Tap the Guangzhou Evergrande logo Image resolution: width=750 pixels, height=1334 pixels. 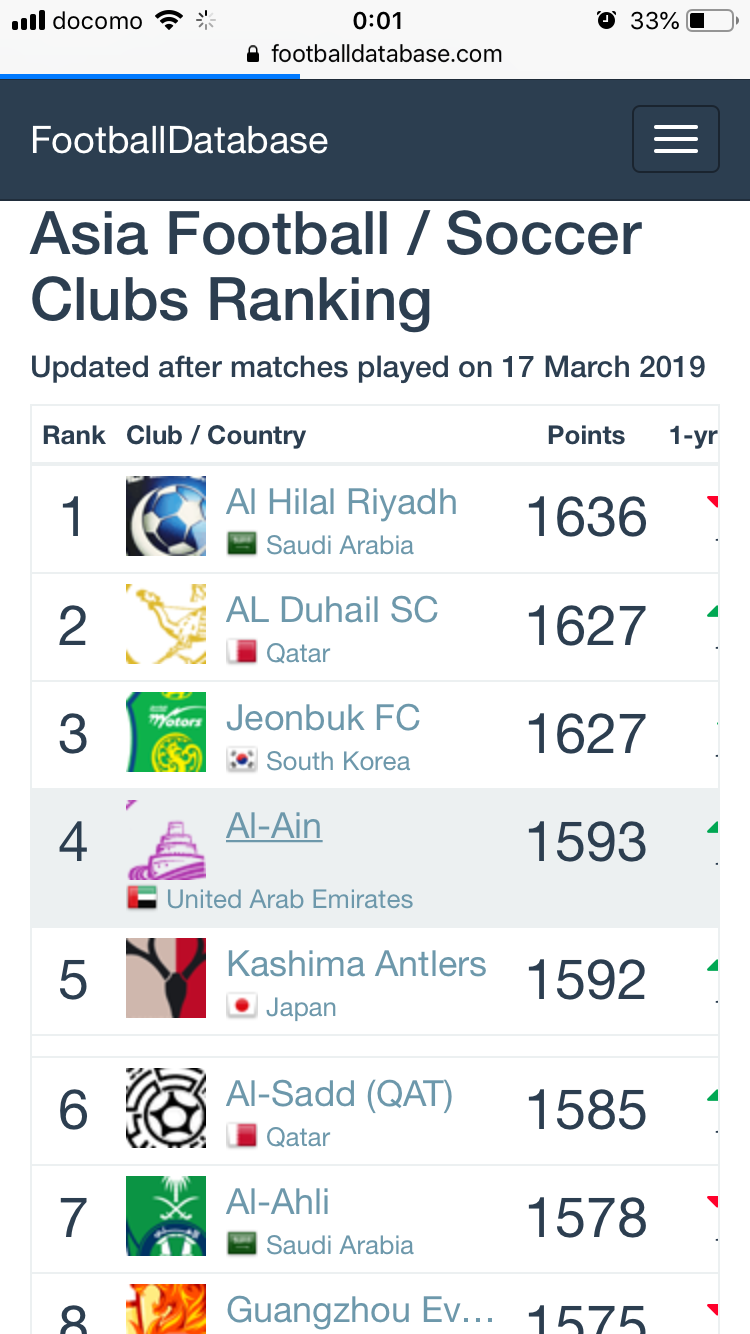[166, 1309]
